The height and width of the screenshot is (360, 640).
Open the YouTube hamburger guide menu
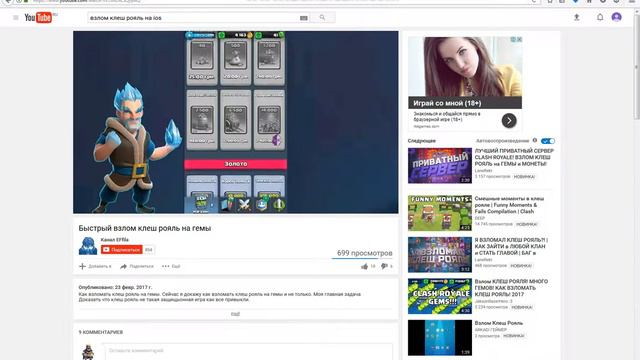pos(16,18)
